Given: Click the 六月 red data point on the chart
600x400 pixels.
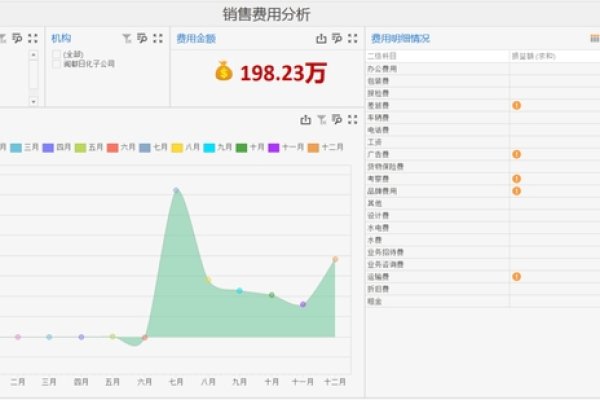Looking at the screenshot, I should coord(145,337).
